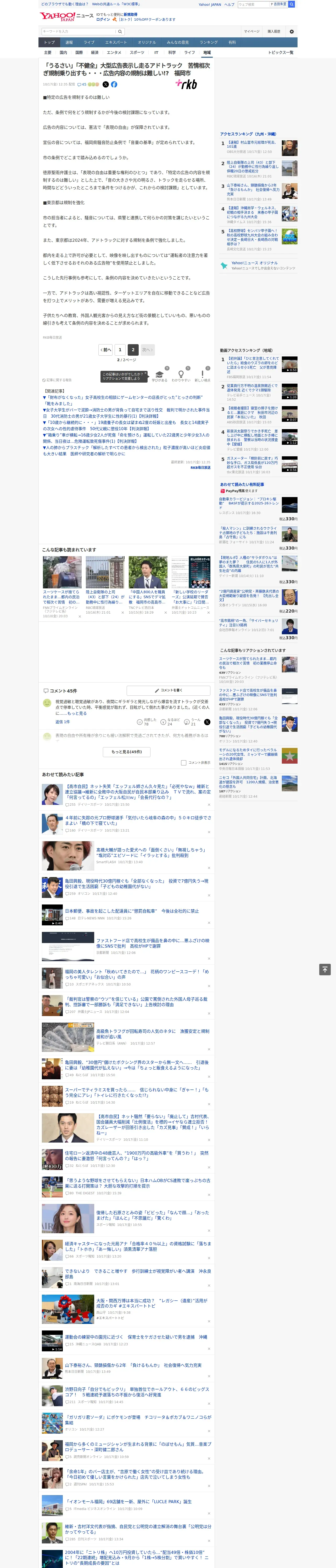React with 新しい視点 exclamation icon
Viewport: 336px width, 1568px height.
pos(203,374)
